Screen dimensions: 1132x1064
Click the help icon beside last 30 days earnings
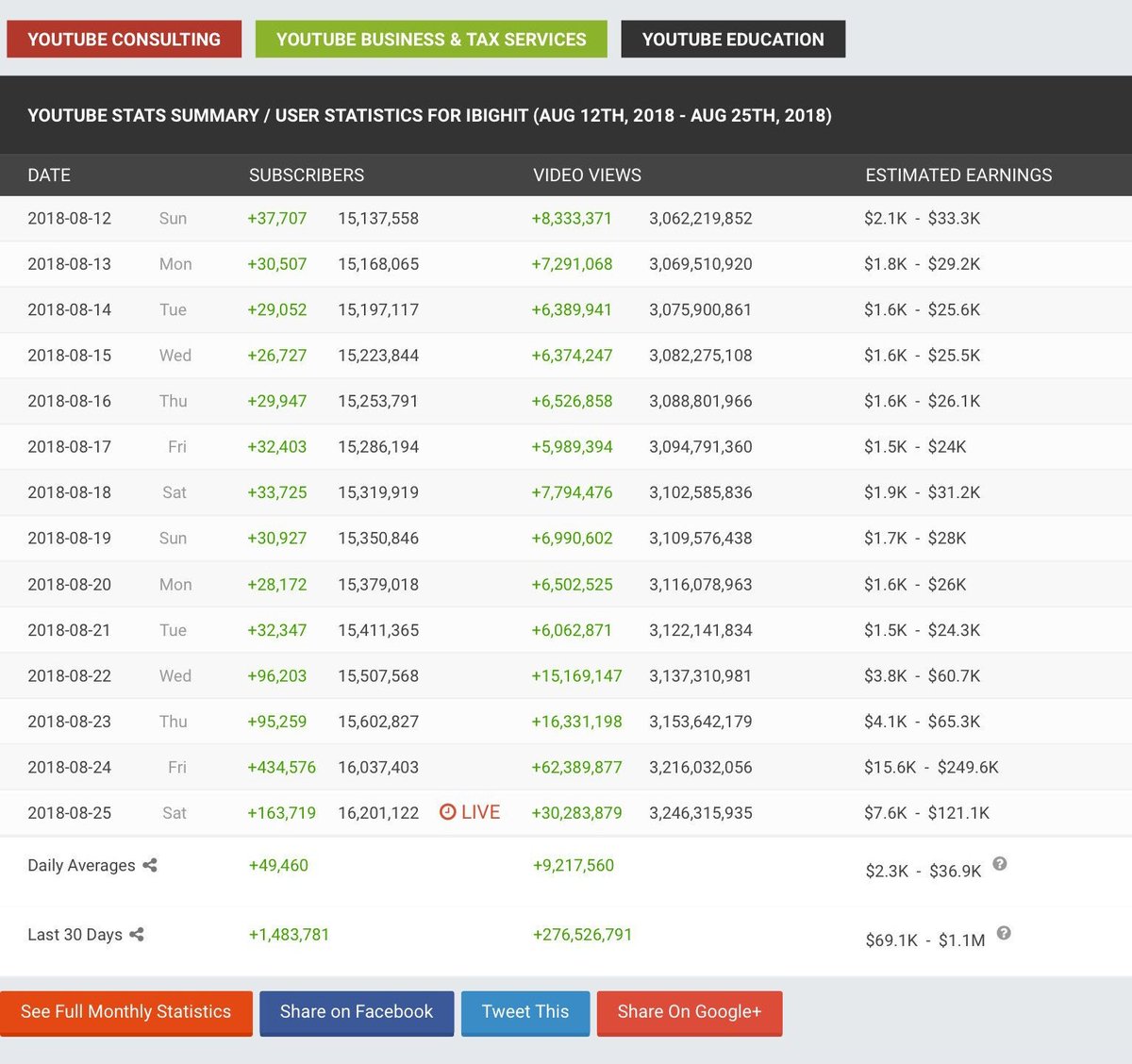(1004, 933)
